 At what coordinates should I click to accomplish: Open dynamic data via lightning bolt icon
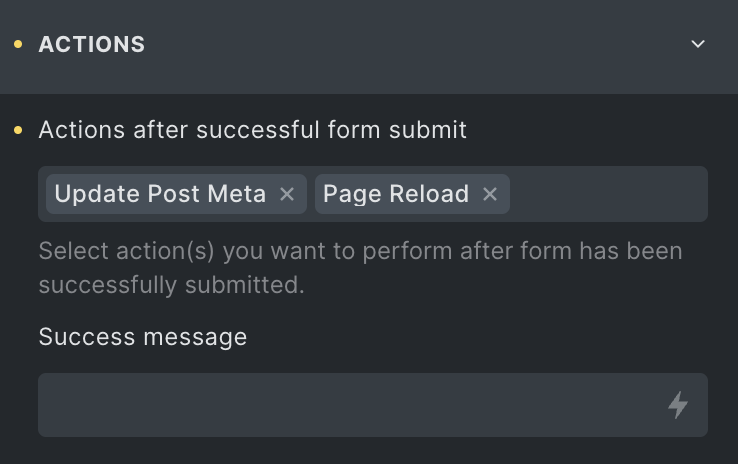tap(678, 405)
